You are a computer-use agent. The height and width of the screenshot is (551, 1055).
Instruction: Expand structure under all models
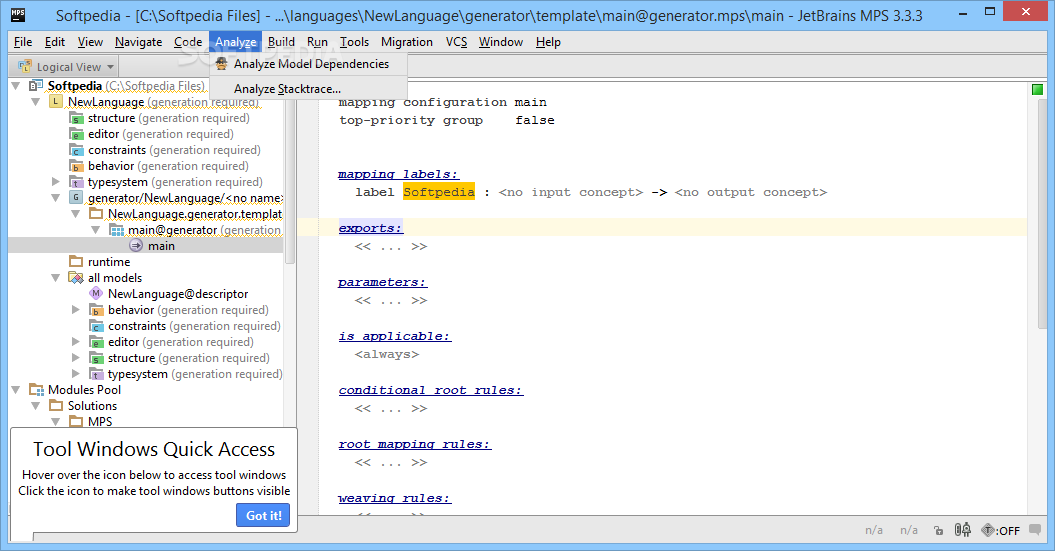click(x=76, y=358)
